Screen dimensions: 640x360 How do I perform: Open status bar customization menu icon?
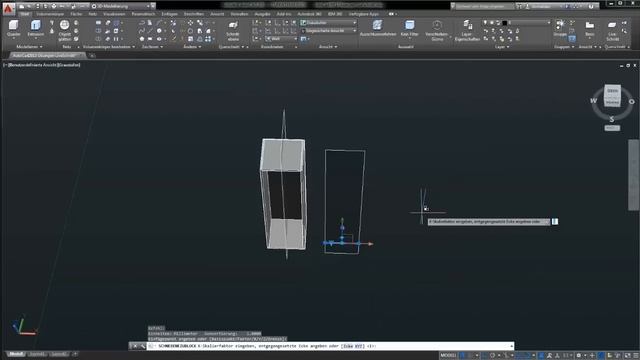[x=635, y=356]
